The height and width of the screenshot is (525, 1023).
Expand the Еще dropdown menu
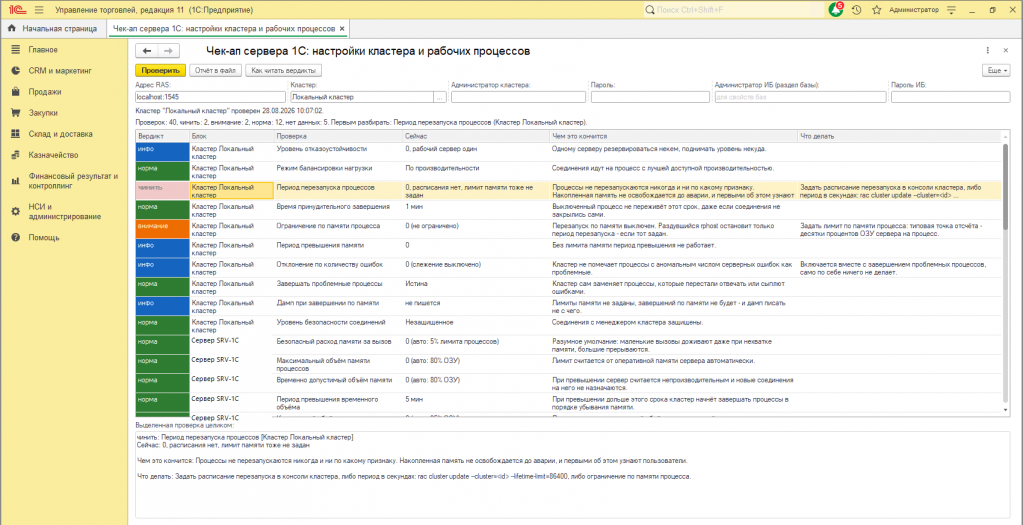(996, 70)
